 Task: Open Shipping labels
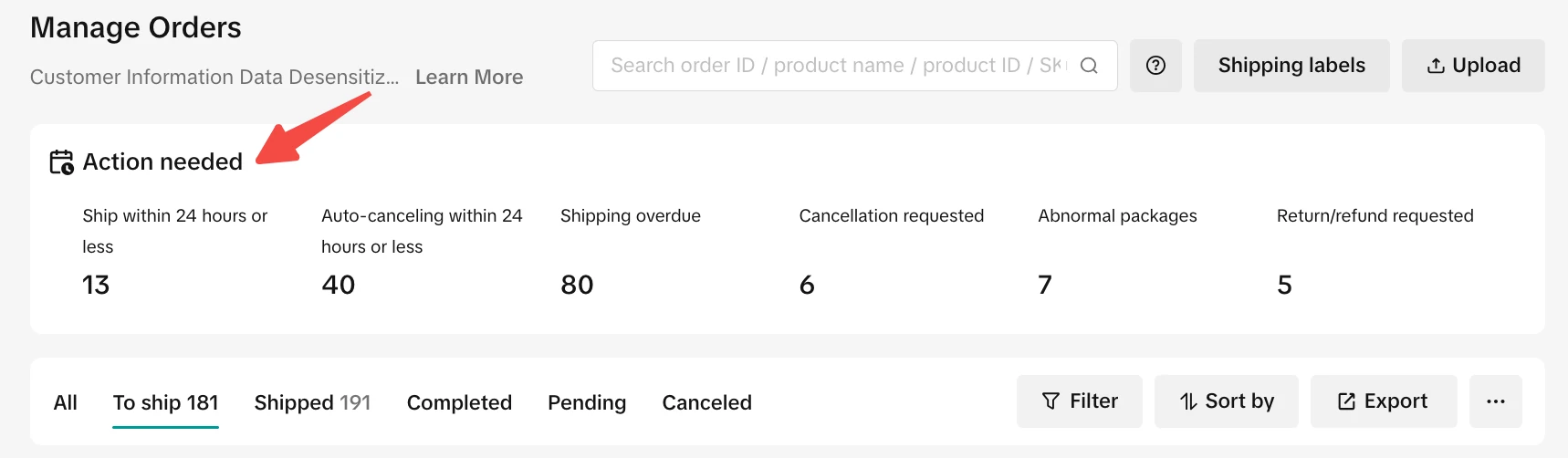(1291, 66)
